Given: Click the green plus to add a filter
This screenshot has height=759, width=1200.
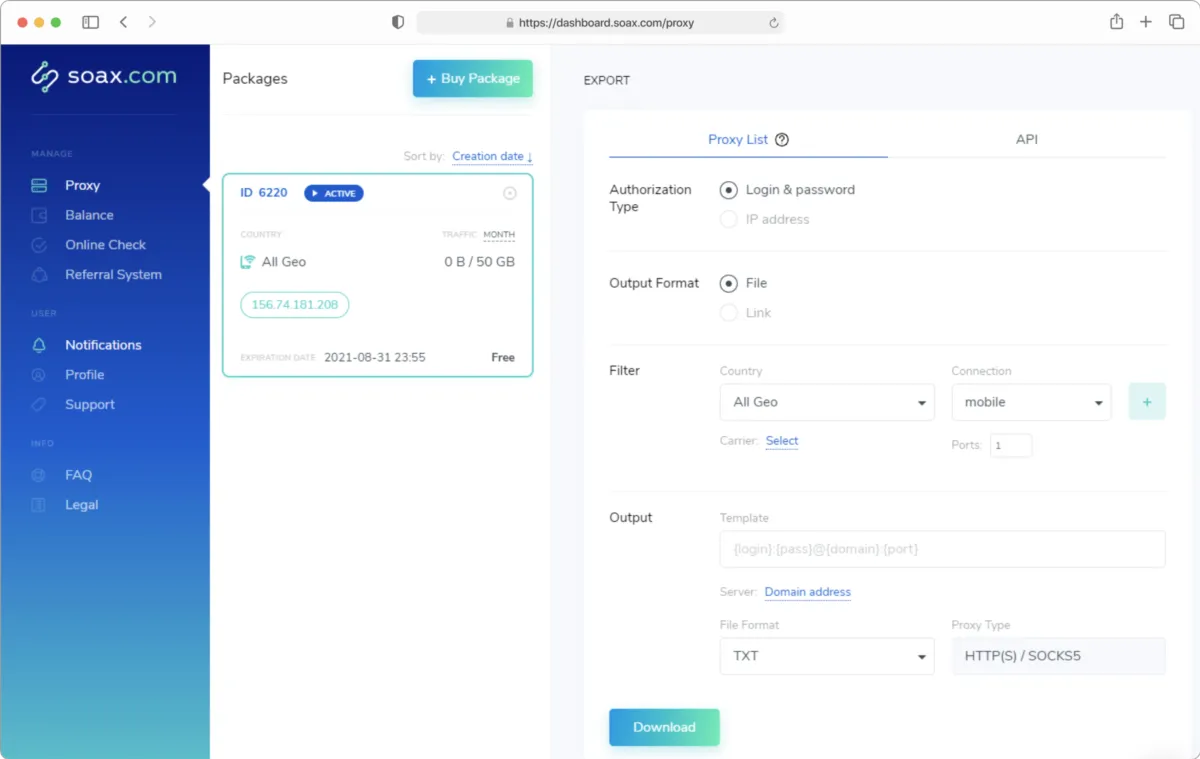Looking at the screenshot, I should 1147,400.
